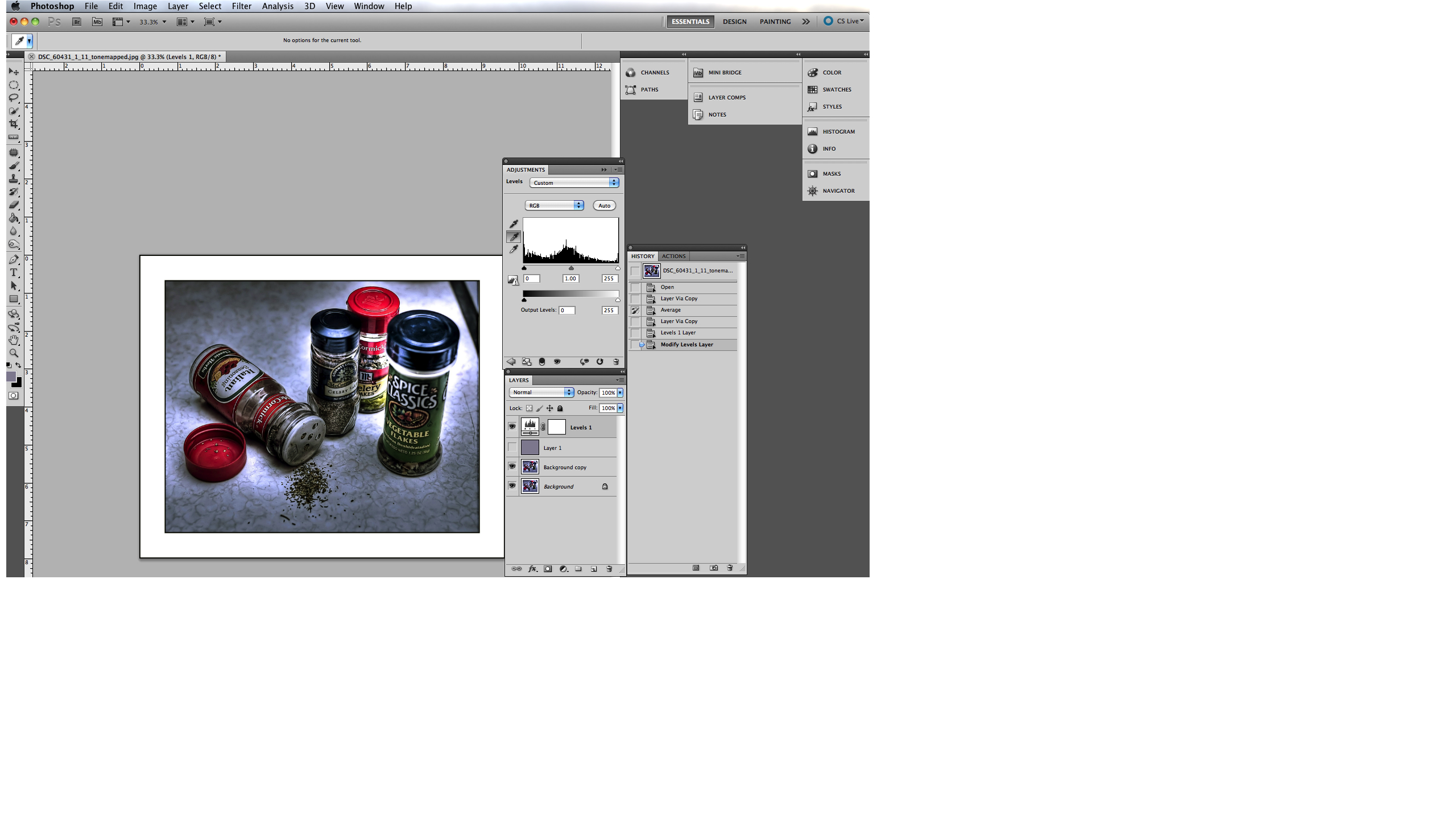
Task: Switch to the Actions tab
Action: pyautogui.click(x=673, y=256)
